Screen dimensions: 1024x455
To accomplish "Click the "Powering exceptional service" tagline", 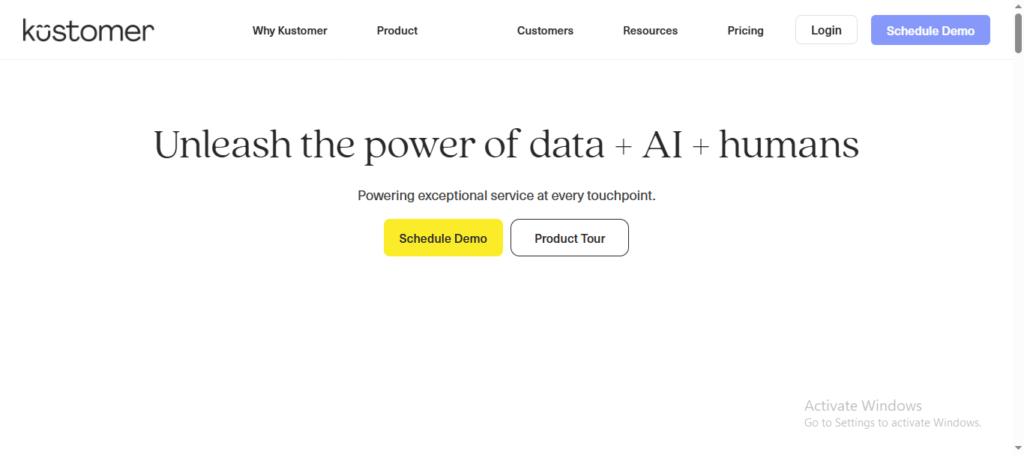I will [x=506, y=196].
